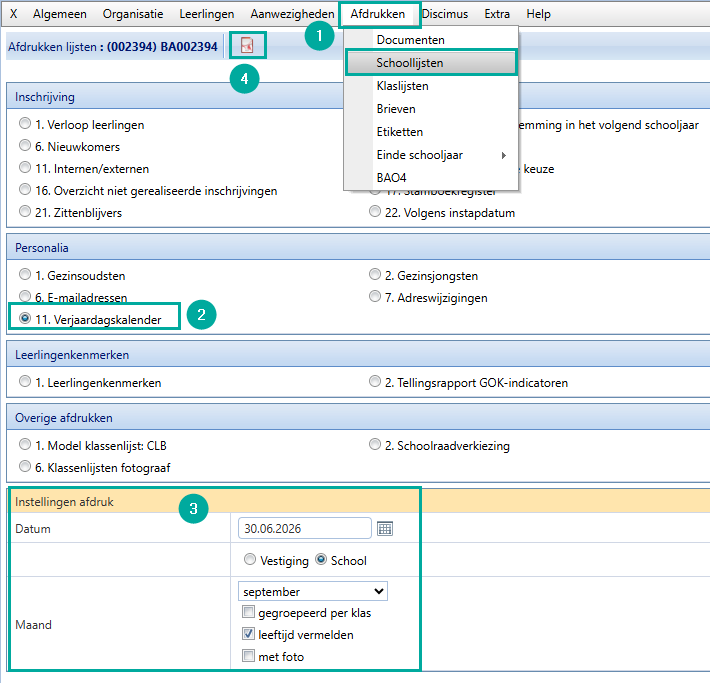Image resolution: width=710 pixels, height=683 pixels.
Task: Select 1. Gezinsoudsten radio button
Action: point(25,274)
